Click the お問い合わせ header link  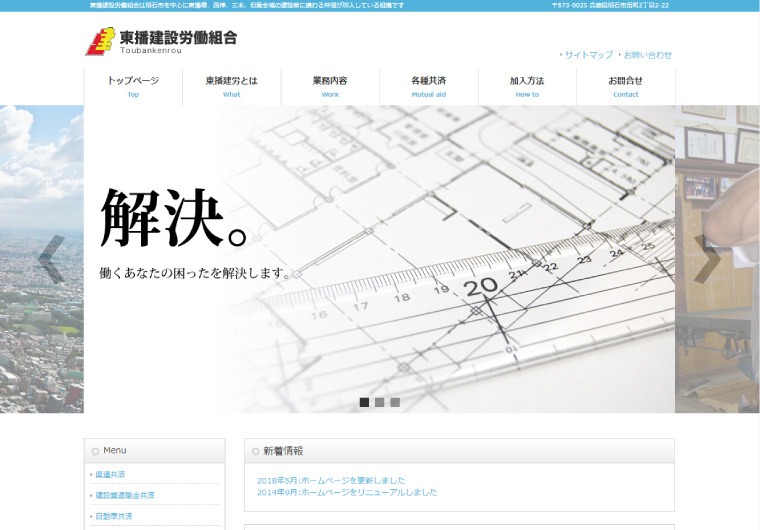pos(647,55)
